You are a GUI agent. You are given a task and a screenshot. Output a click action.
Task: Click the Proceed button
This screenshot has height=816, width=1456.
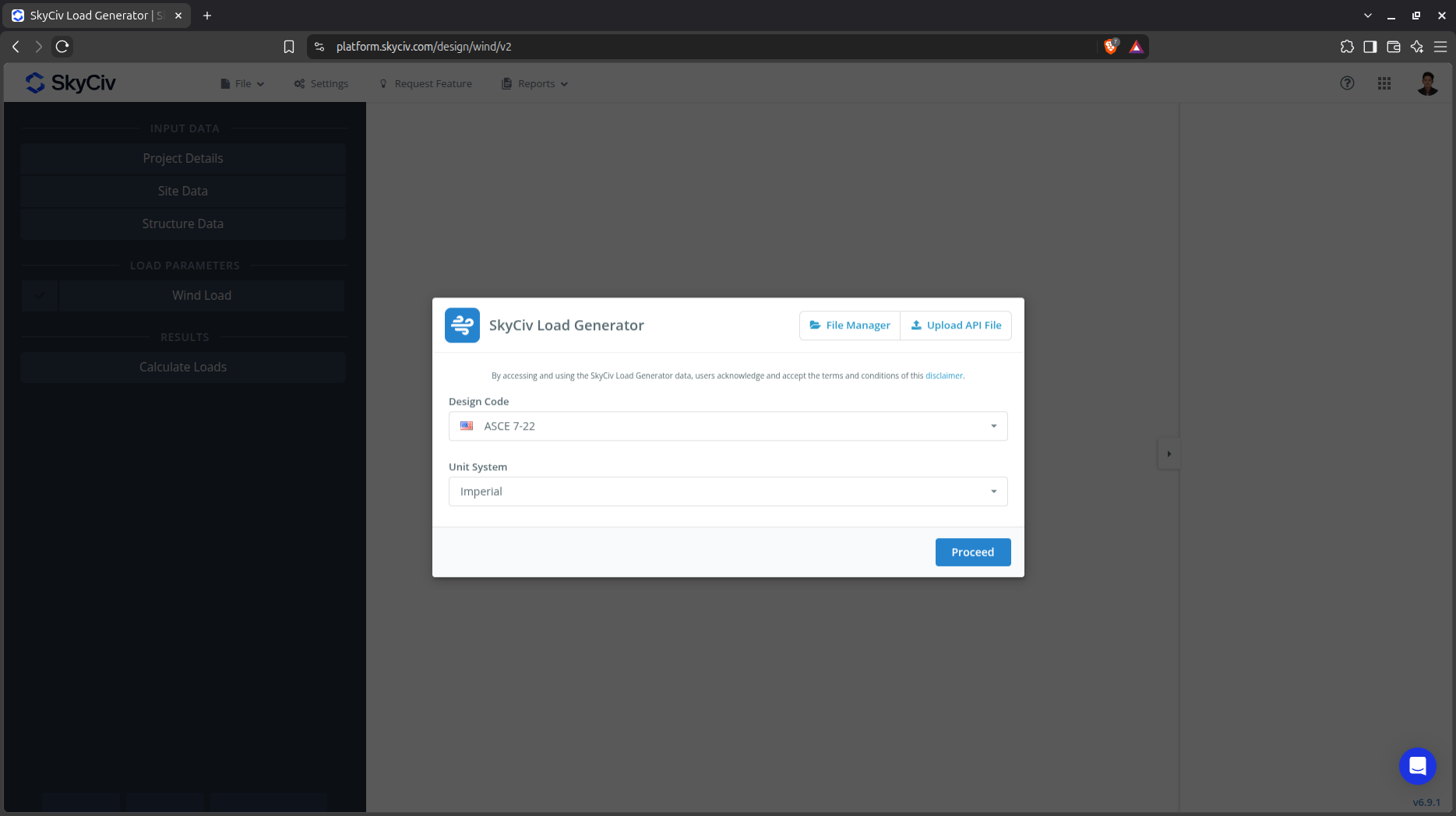[973, 552]
